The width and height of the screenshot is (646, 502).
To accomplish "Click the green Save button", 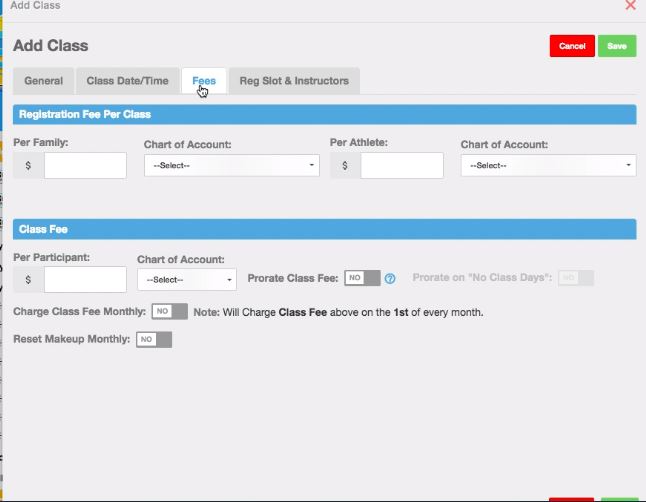I will (x=617, y=46).
